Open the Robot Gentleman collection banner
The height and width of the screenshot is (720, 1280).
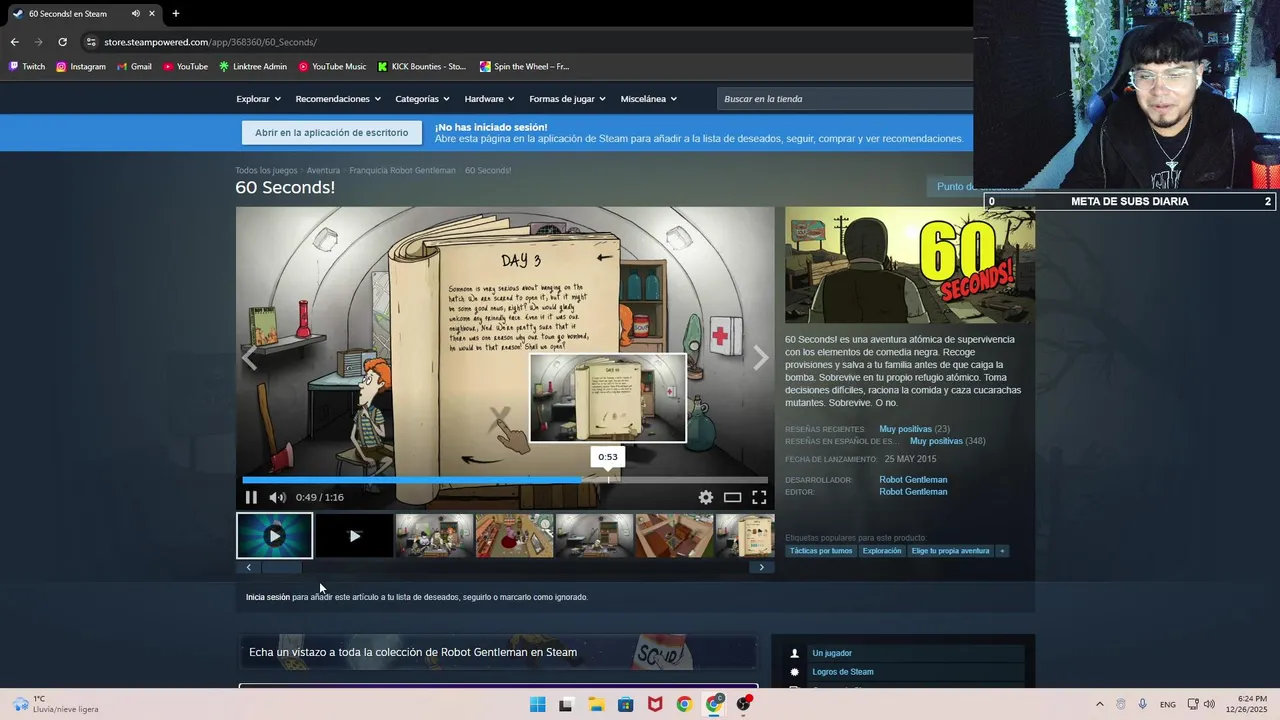point(497,652)
